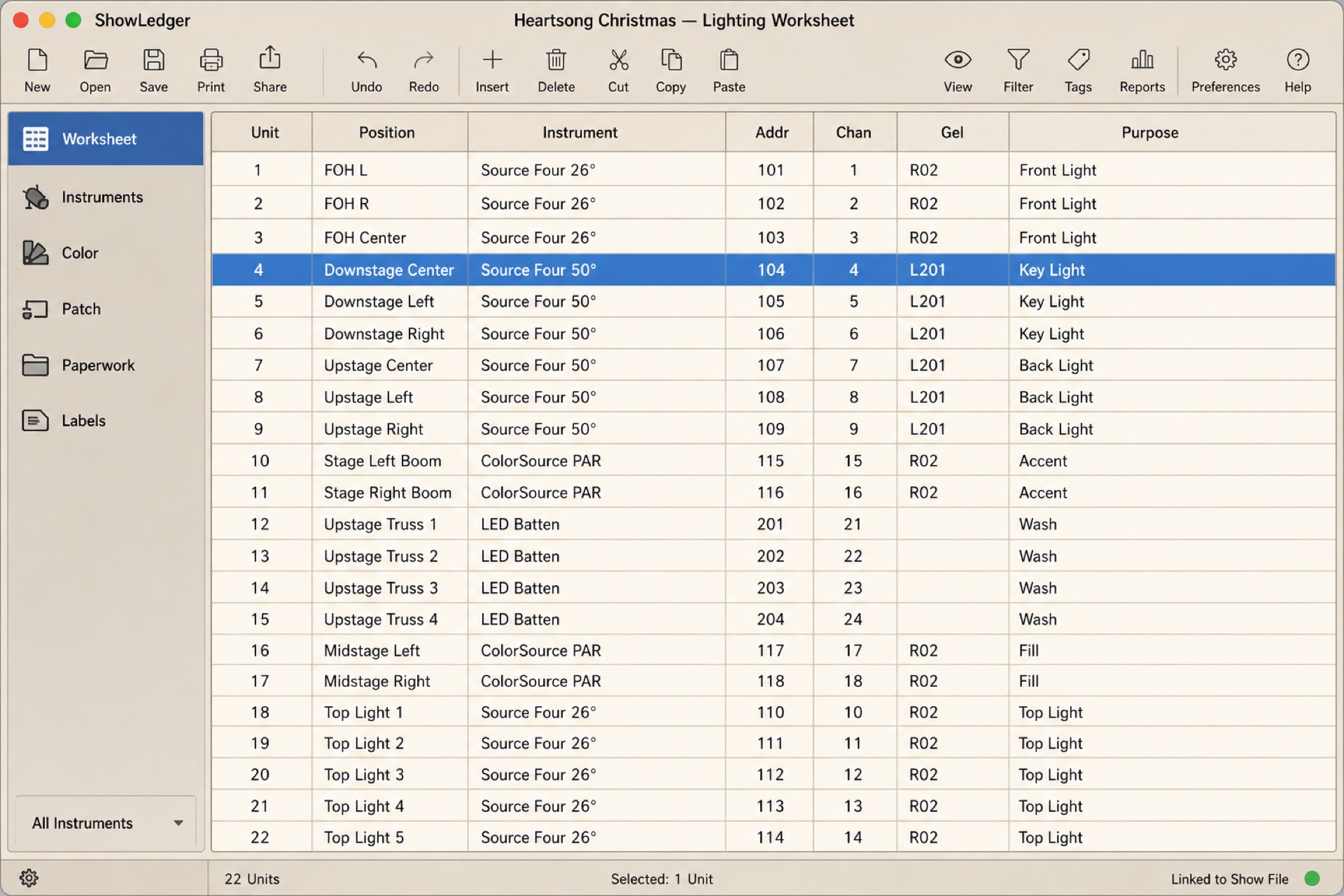The image size is (1344, 896).
Task: Click the Upstage Left position cell
Action: pos(390,397)
